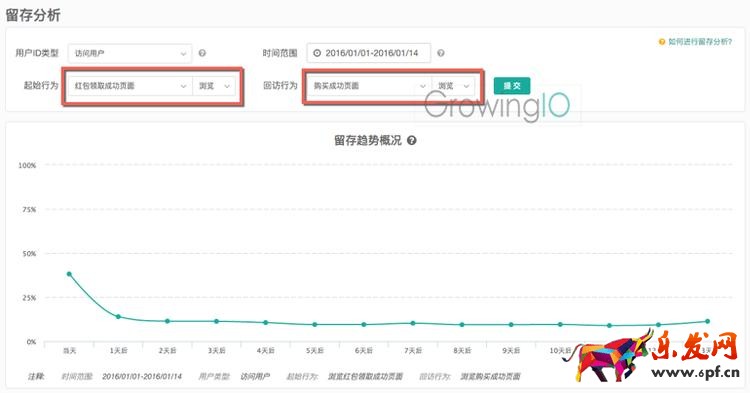Click the 7天后 x-axis label
The height and width of the screenshot is (393, 750).
tap(413, 351)
